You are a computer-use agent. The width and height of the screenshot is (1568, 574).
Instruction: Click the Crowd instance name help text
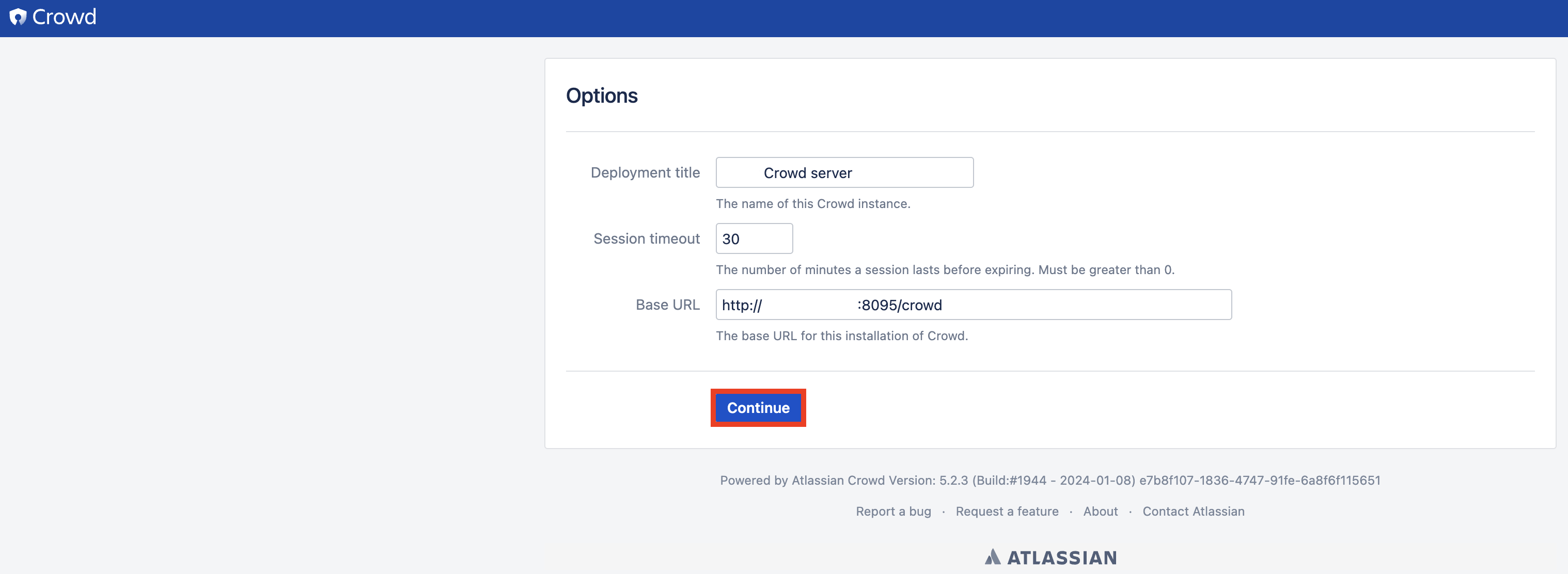tap(812, 204)
